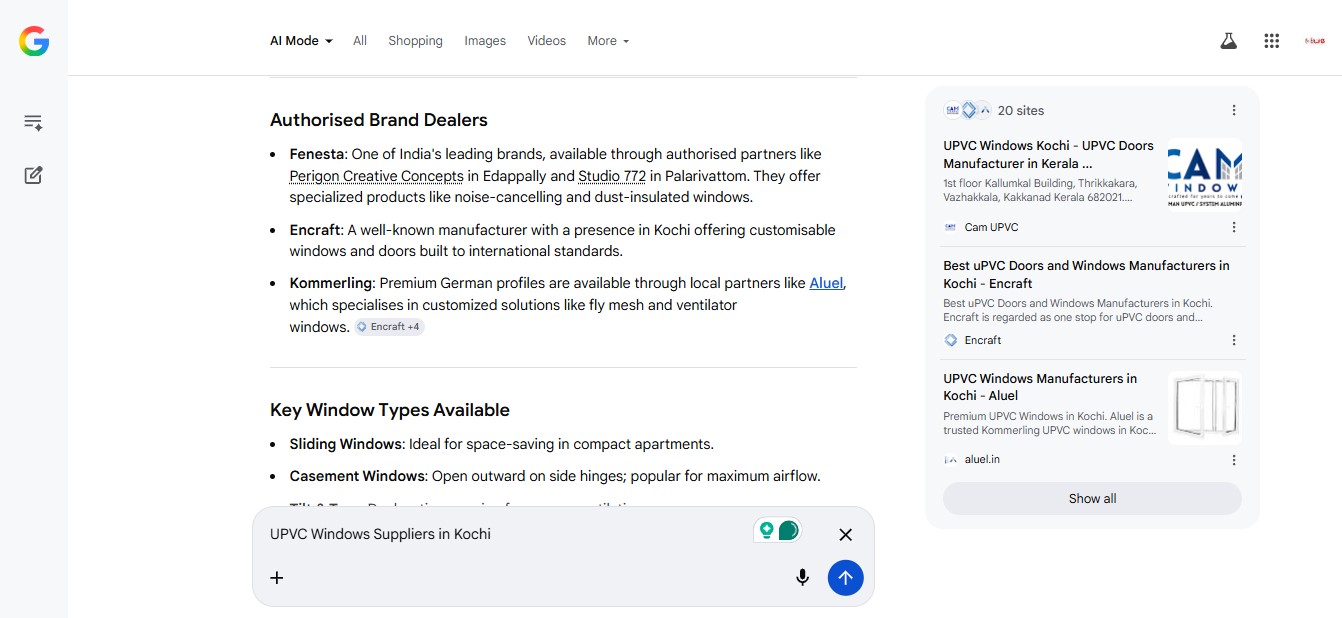This screenshot has height=618, width=1342.
Task: Switch to the All tab
Action: (x=360, y=41)
